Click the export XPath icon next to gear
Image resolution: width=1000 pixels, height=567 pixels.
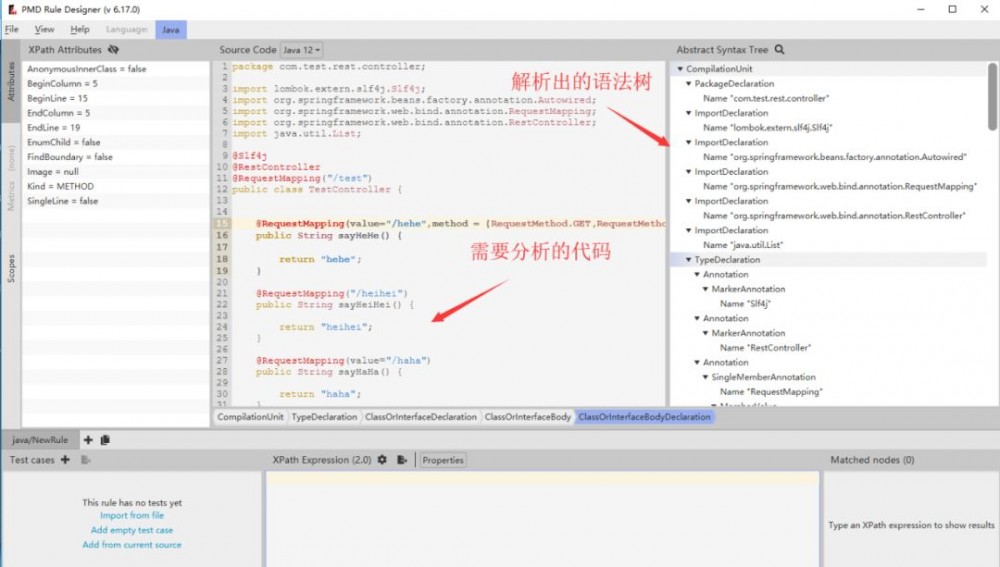(402, 460)
